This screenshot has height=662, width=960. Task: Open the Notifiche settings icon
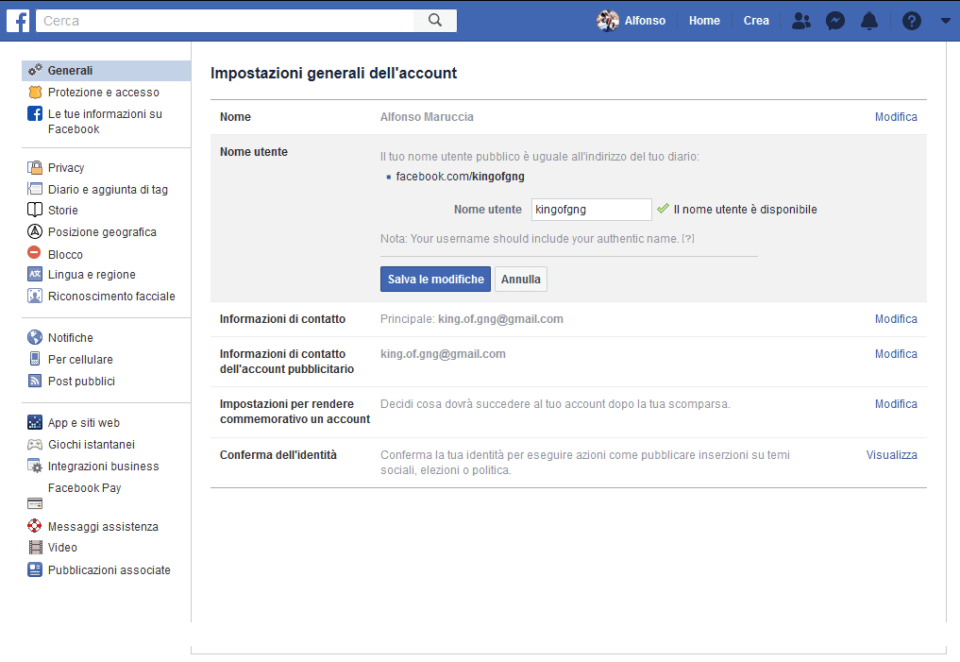coord(35,337)
